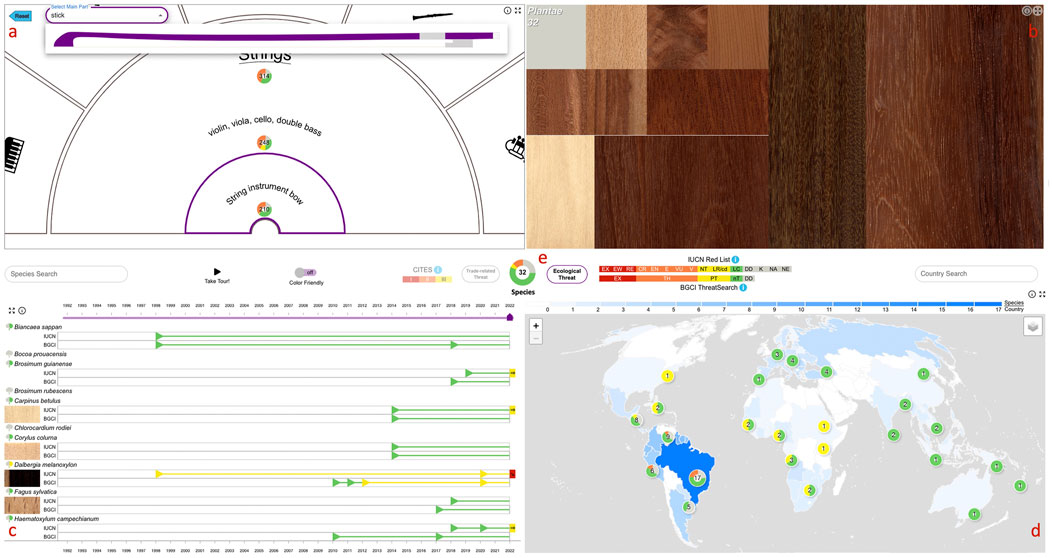Open the Select Main Part dropdown
Image resolution: width=1052 pixels, height=558 pixels.
tap(107, 15)
